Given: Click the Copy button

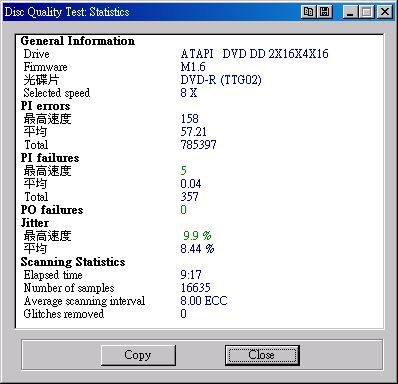Looking at the screenshot, I should pyautogui.click(x=138, y=355).
